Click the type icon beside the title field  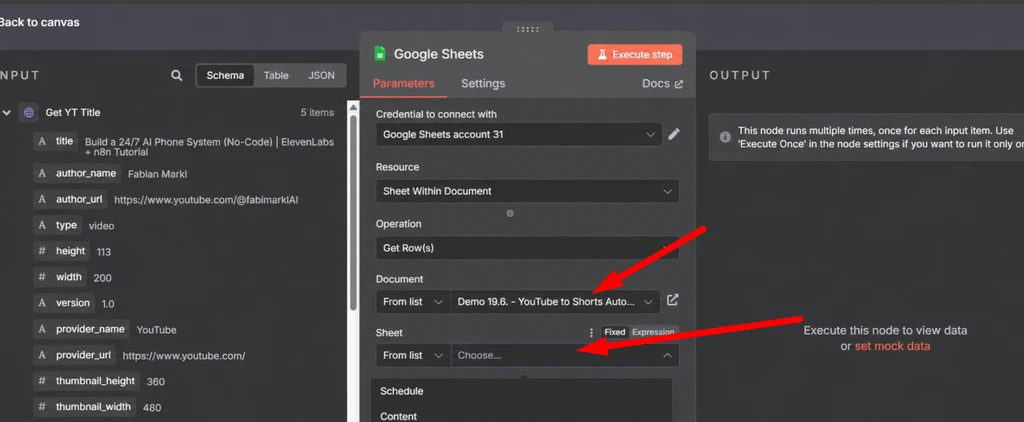[x=42, y=141]
